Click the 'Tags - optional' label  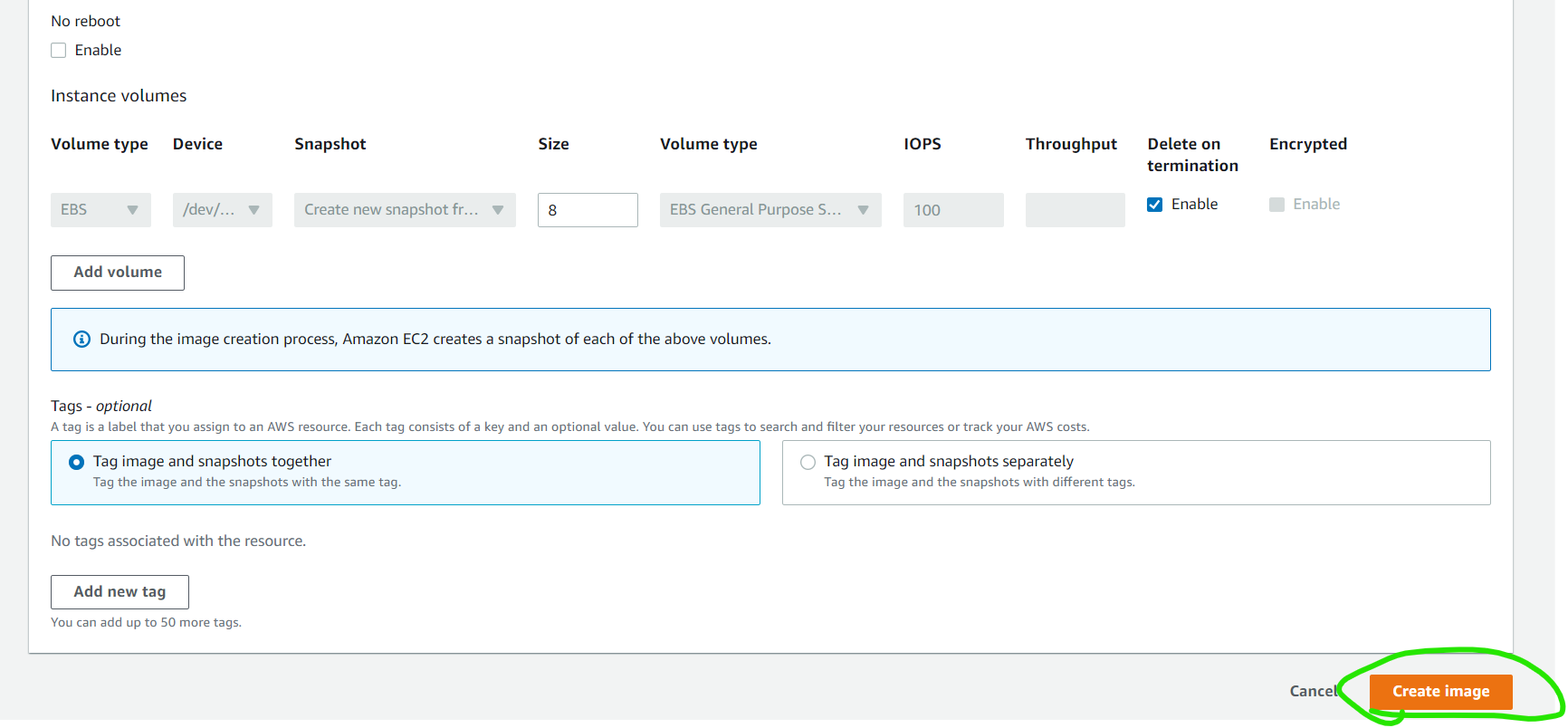tap(101, 407)
